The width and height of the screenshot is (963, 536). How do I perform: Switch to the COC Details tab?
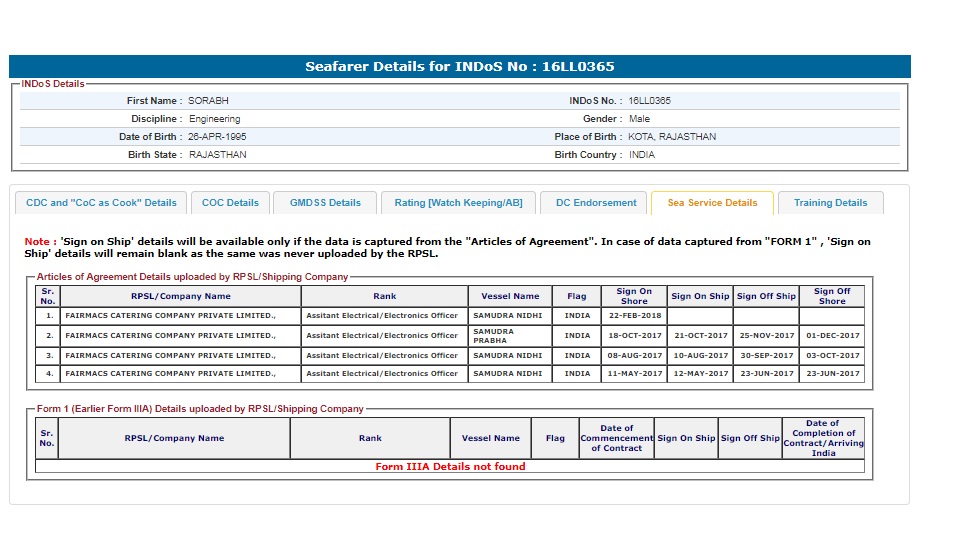[x=230, y=203]
